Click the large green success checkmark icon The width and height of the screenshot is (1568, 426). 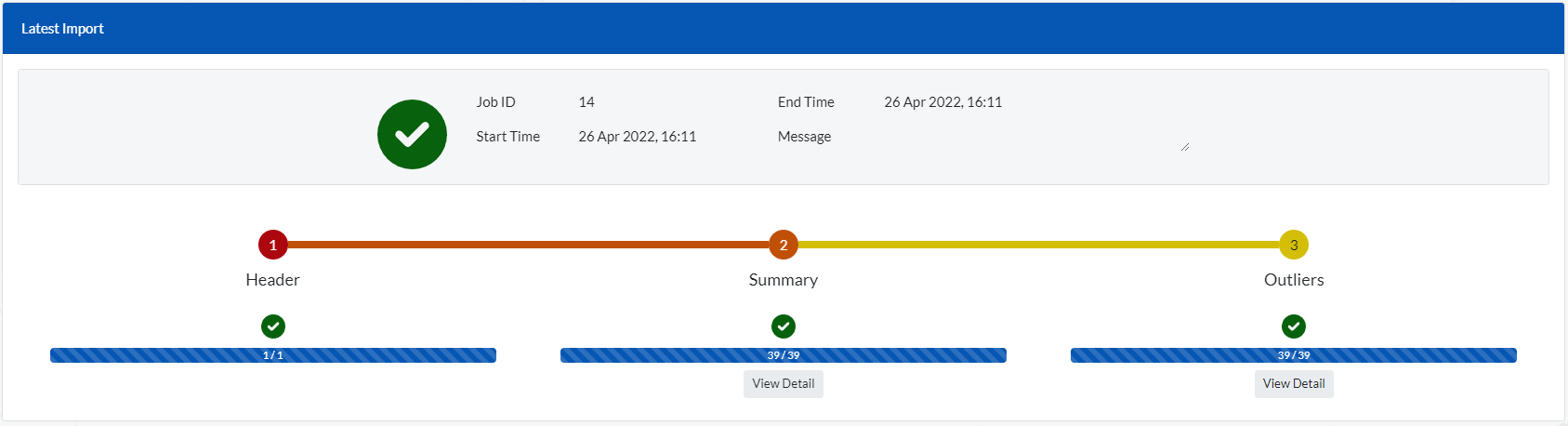412,135
